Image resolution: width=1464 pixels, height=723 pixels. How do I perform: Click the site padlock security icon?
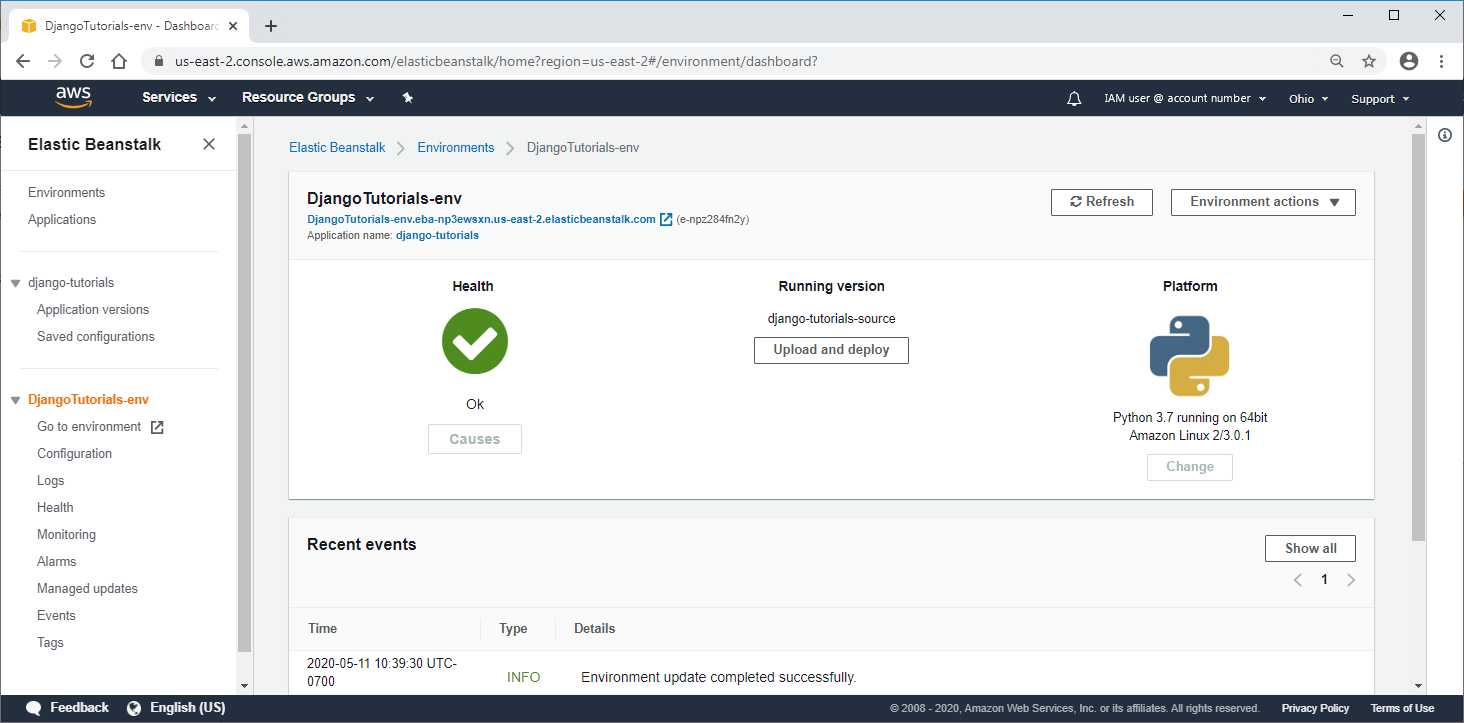click(158, 61)
